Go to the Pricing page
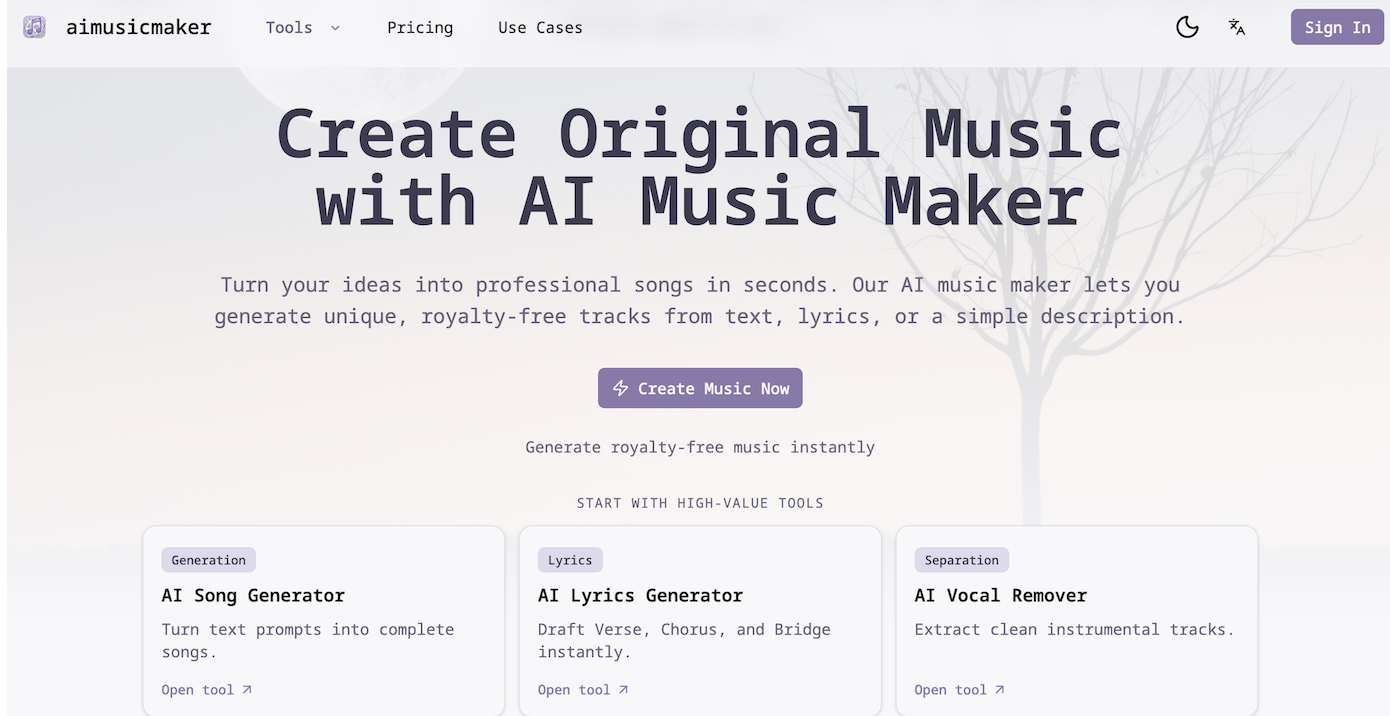Screen dimensions: 1390x716 pos(420,28)
